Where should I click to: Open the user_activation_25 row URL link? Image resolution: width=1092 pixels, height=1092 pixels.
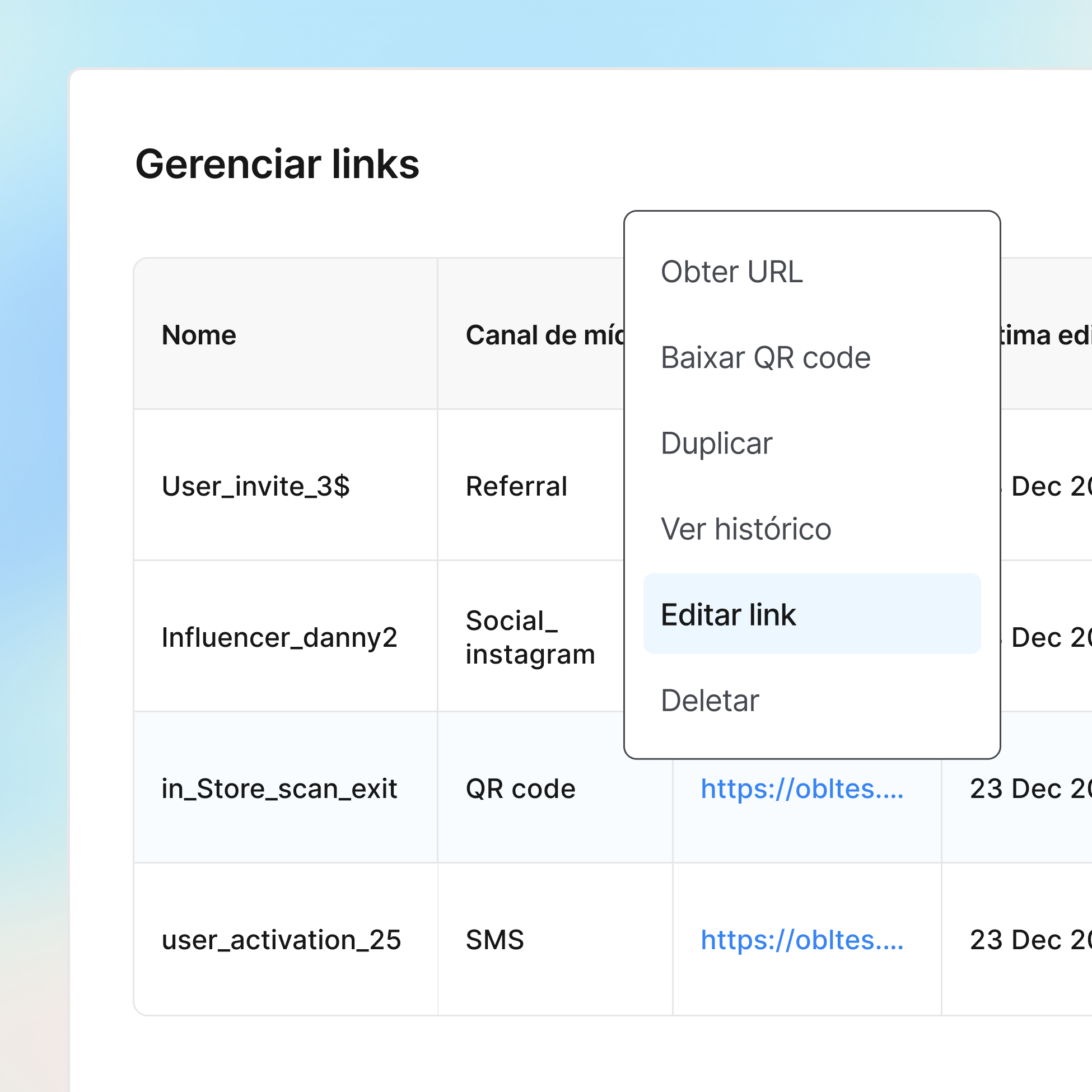point(801,939)
